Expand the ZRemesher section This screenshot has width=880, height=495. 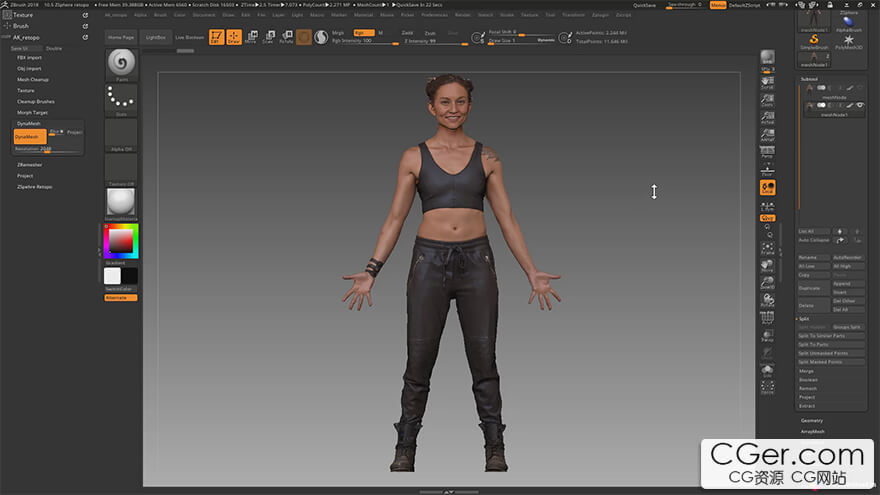point(29,165)
